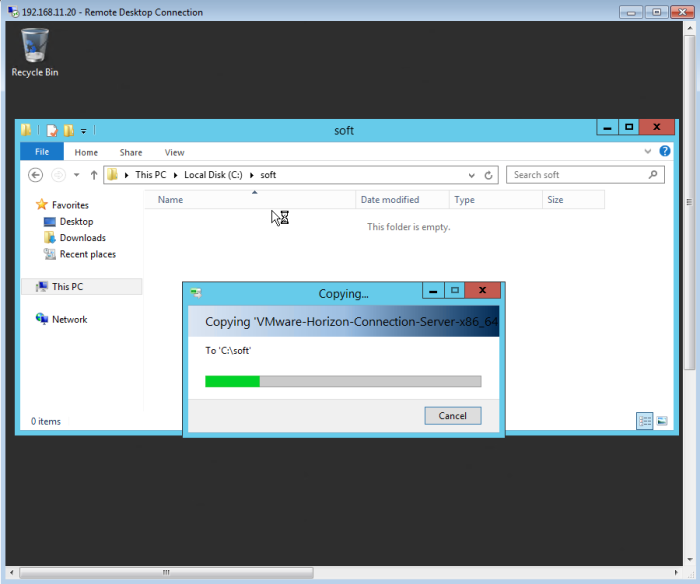Open the address bar history dropdown
This screenshot has width=700, height=584.
coord(474,175)
